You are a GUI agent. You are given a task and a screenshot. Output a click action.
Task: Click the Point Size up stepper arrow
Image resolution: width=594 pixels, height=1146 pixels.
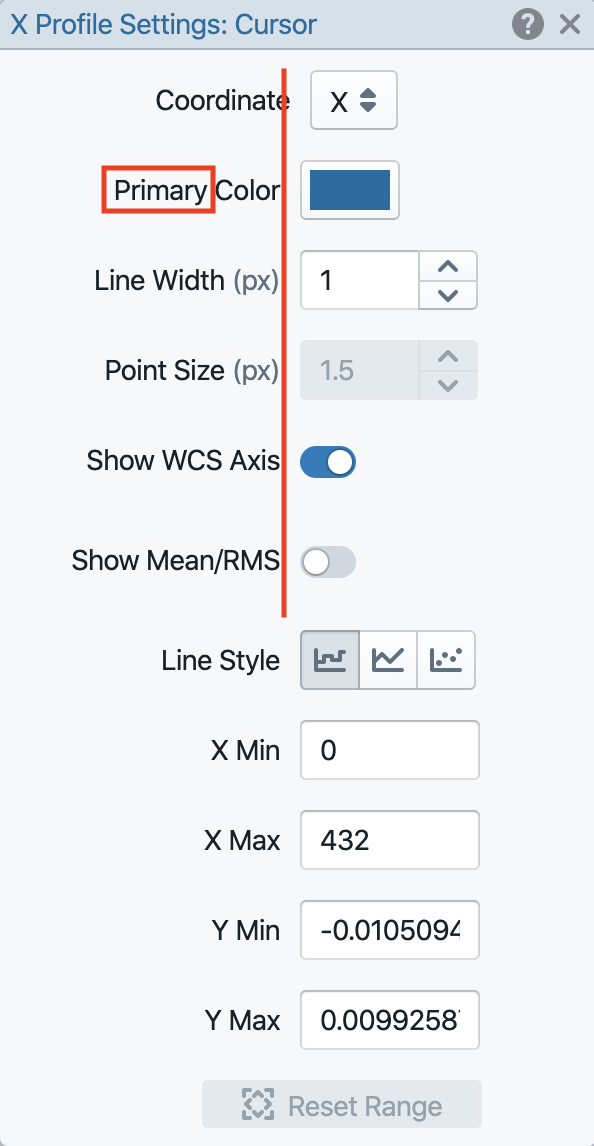pyautogui.click(x=447, y=355)
